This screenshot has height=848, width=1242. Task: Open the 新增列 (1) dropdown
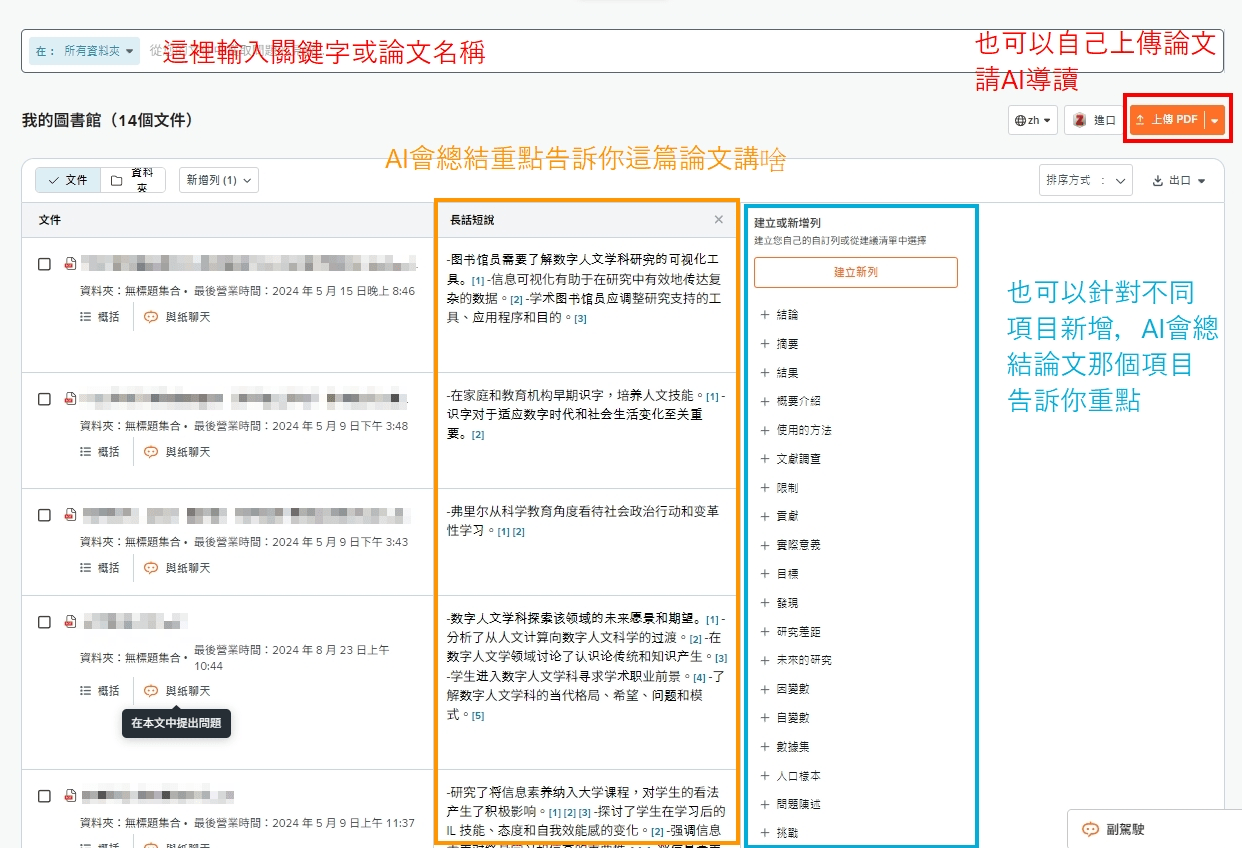pos(219,180)
